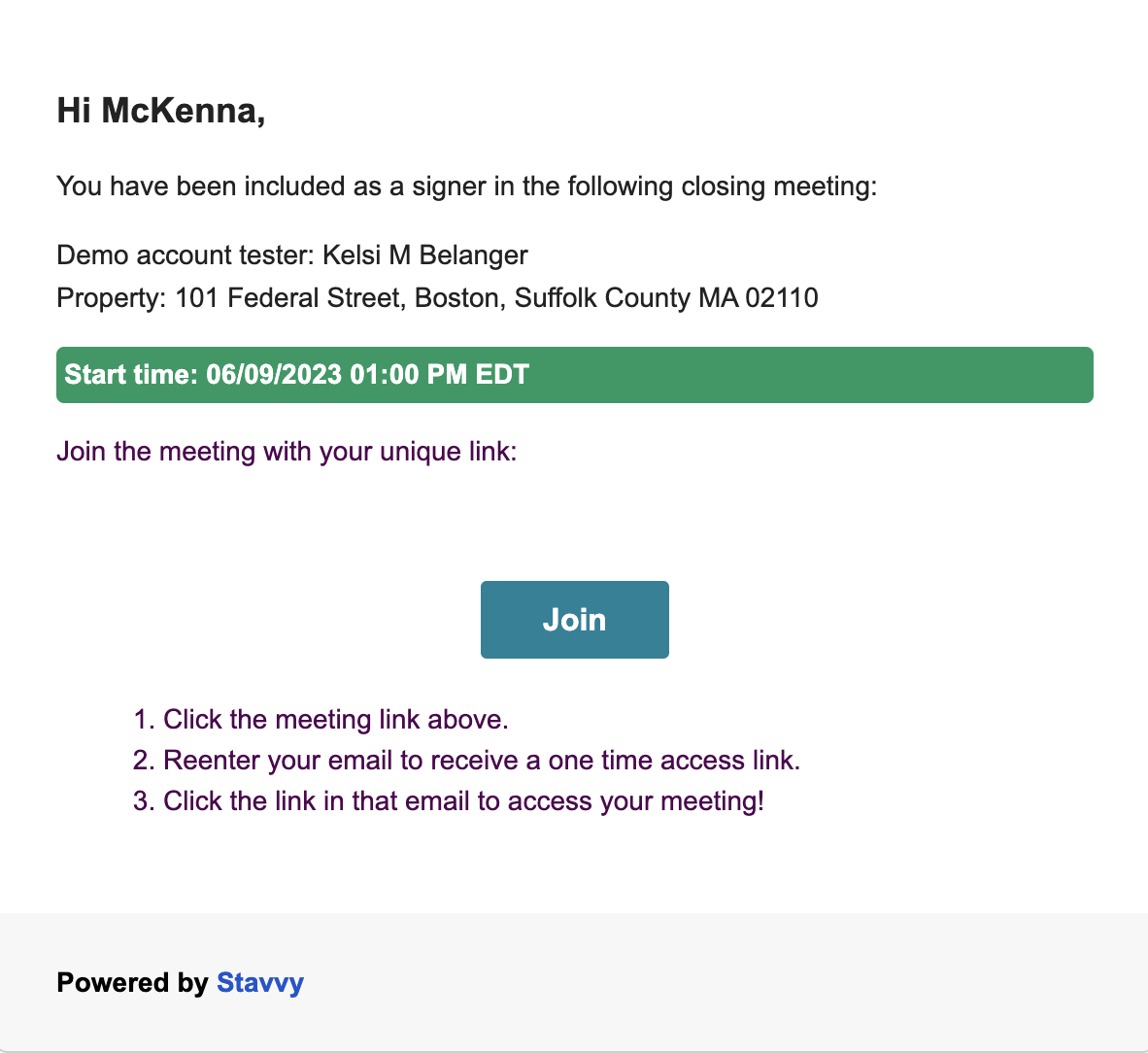1148x1053 pixels.
Task: Click the "Suffolk County" text
Action: tap(602, 299)
